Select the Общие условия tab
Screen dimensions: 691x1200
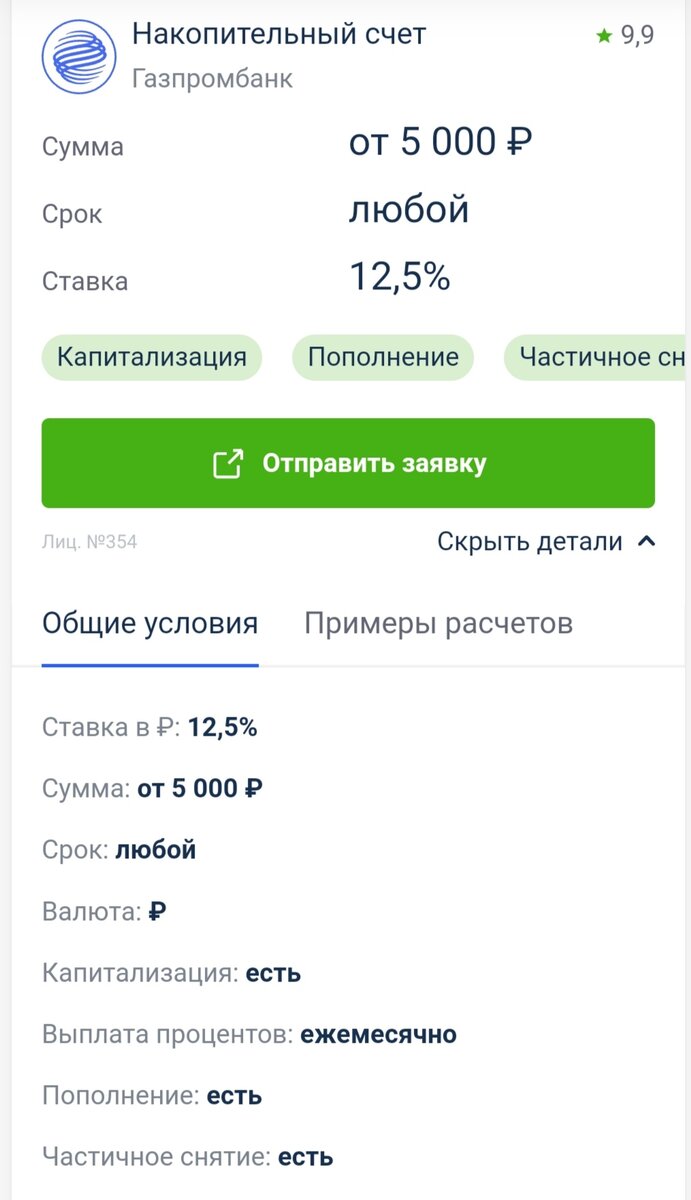(150, 624)
